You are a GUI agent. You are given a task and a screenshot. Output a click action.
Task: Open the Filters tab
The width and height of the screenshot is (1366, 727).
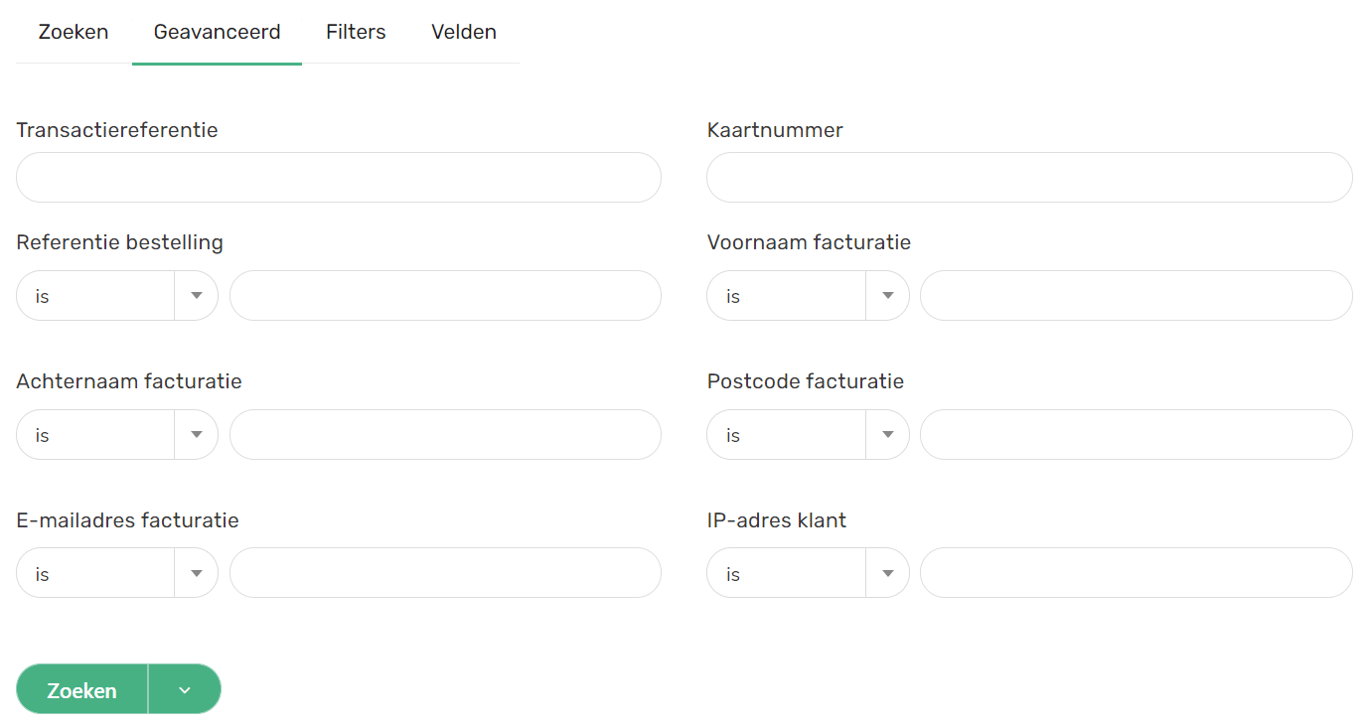(356, 32)
